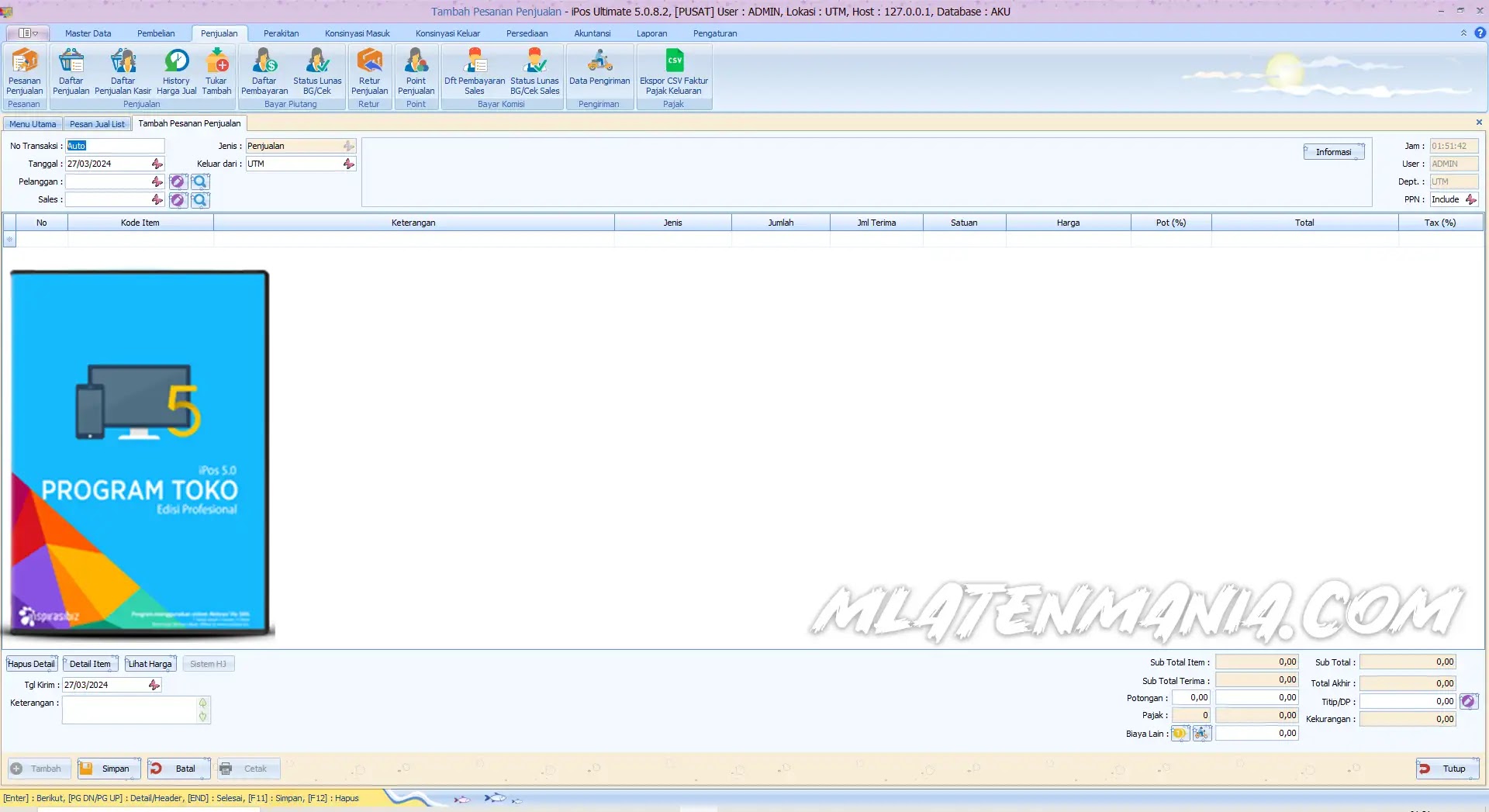
Task: Open Tukar Tambah icon
Action: (x=216, y=71)
